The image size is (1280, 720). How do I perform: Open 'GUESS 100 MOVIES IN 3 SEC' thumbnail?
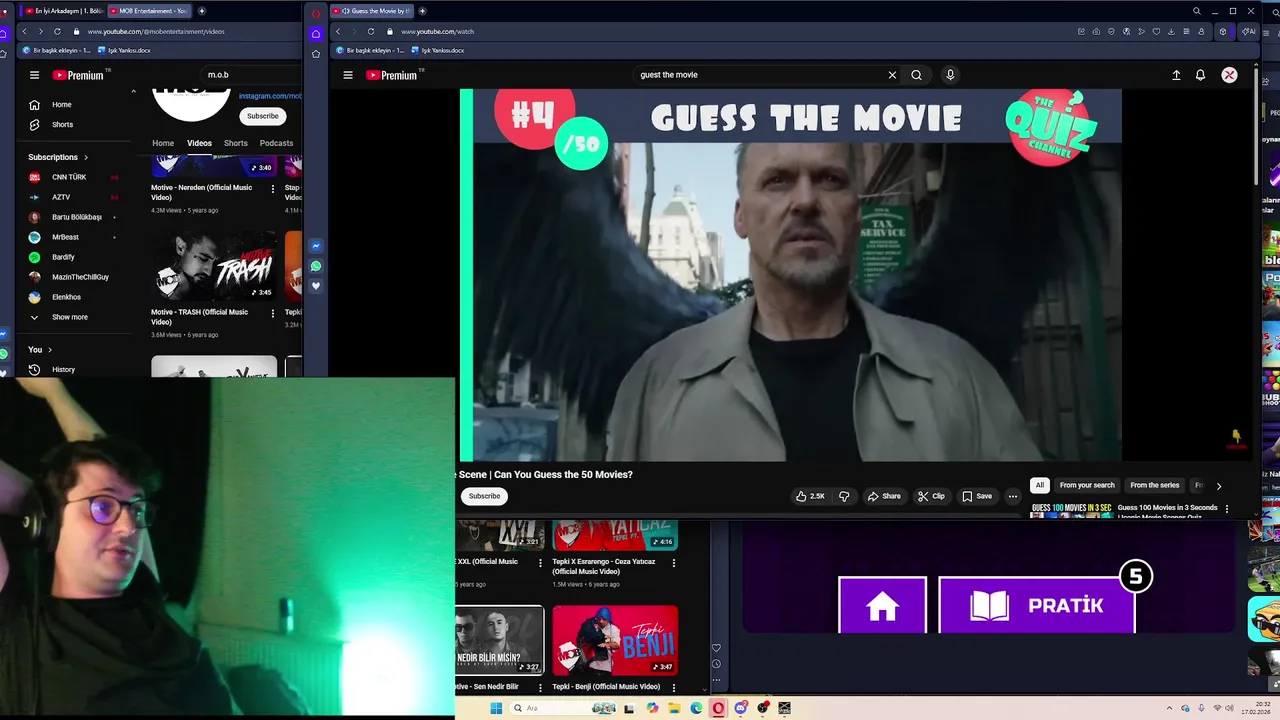[x=1071, y=509]
